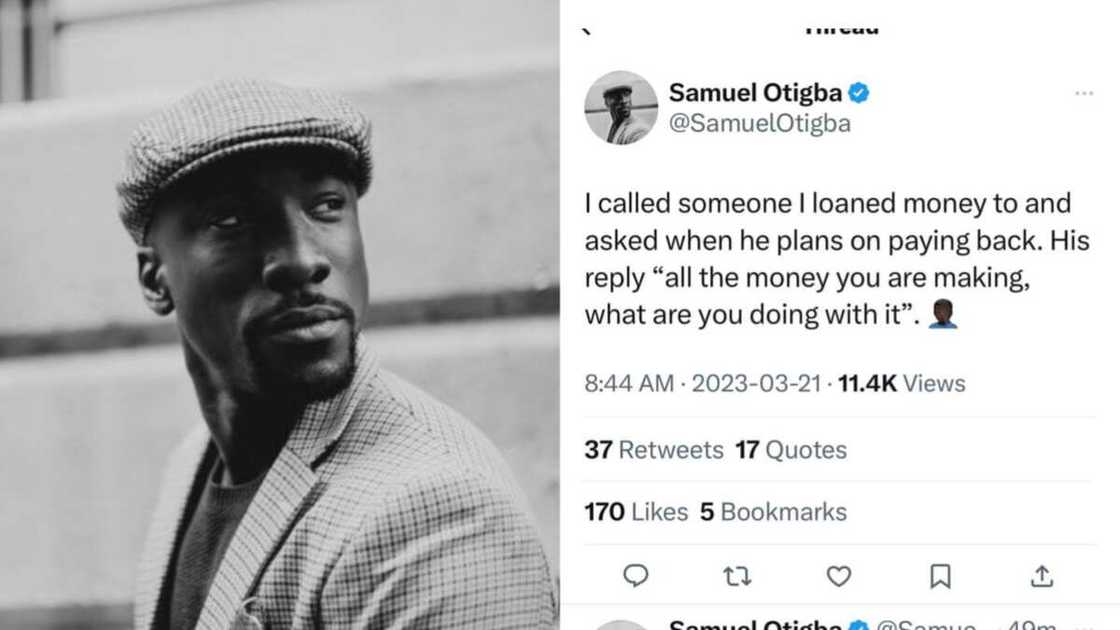1120x630 pixels.
Task: Click the blue verified badge
Action: pyautogui.click(x=858, y=93)
